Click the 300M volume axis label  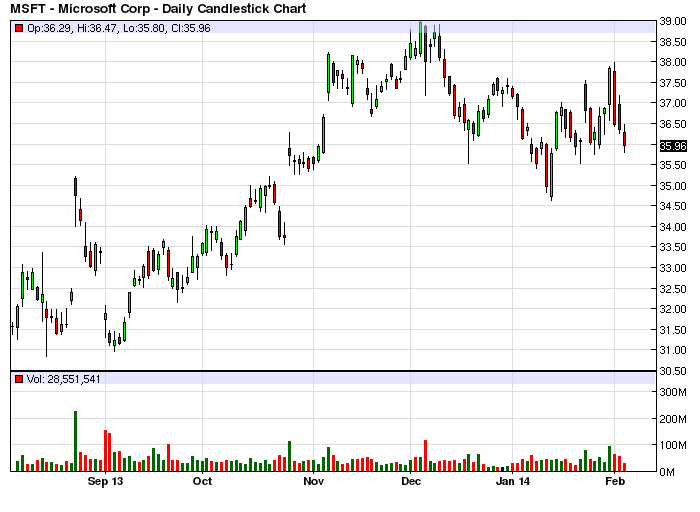coord(673,392)
